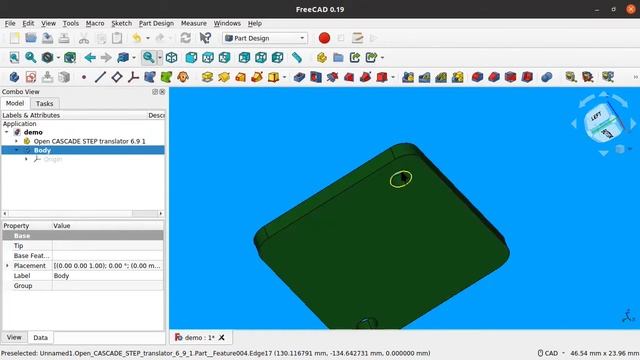Go back to previous view arrow
The width and height of the screenshot is (640, 360).
[90, 58]
